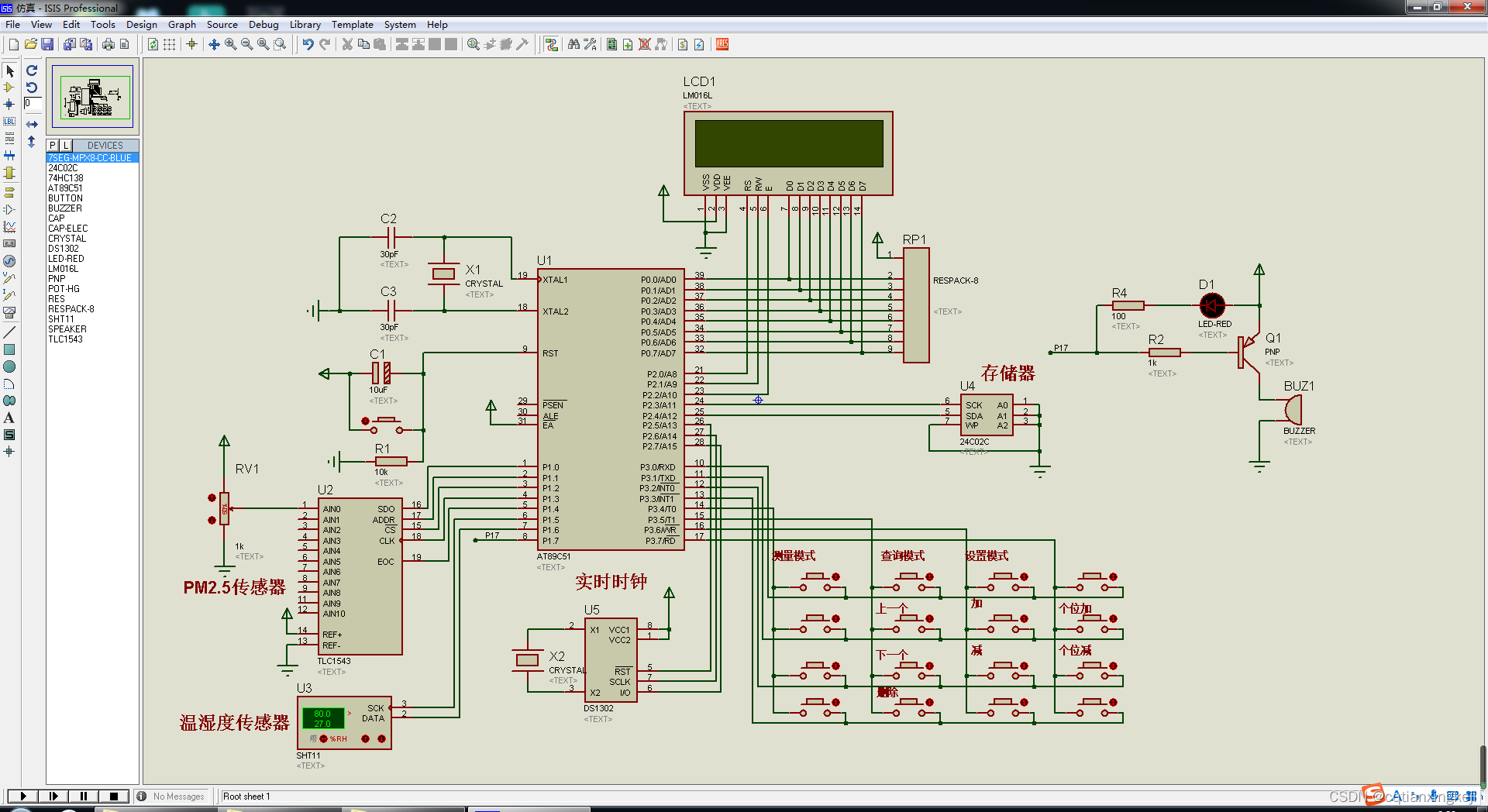The height and width of the screenshot is (812, 1488).
Task: Toggle the grid display
Action: coord(169,44)
